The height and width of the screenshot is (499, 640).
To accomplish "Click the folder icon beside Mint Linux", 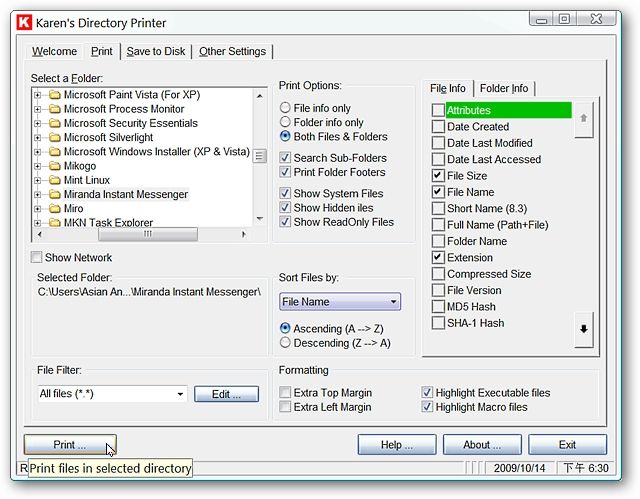I will pos(55,180).
